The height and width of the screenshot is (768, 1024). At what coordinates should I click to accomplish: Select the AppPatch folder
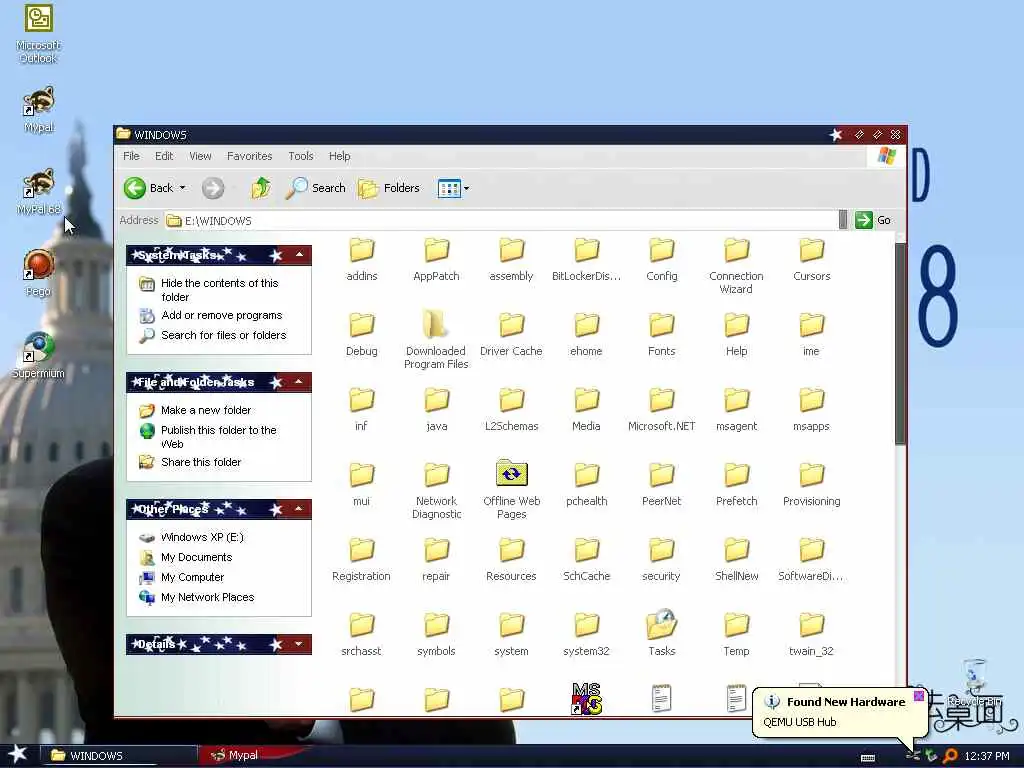pos(436,259)
